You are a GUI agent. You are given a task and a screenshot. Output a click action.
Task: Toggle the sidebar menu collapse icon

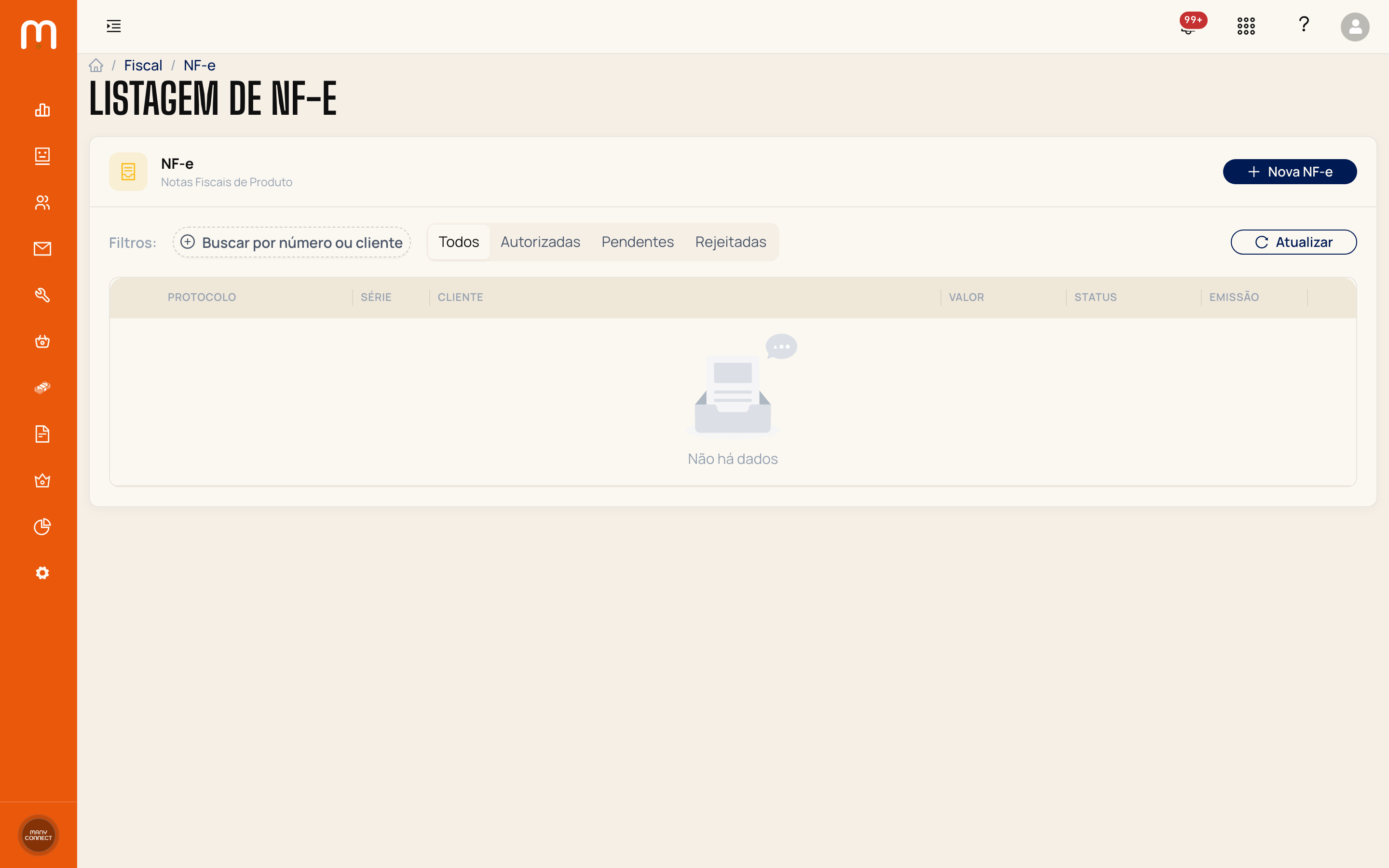click(114, 26)
